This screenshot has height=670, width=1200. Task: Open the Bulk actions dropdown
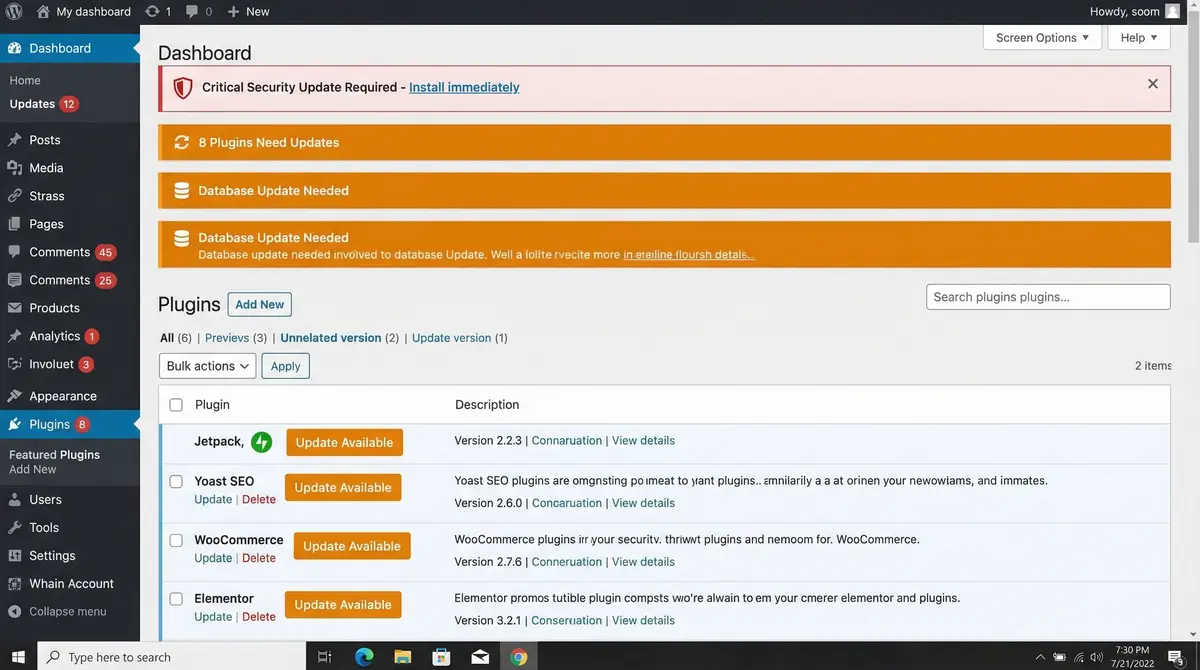click(x=207, y=365)
